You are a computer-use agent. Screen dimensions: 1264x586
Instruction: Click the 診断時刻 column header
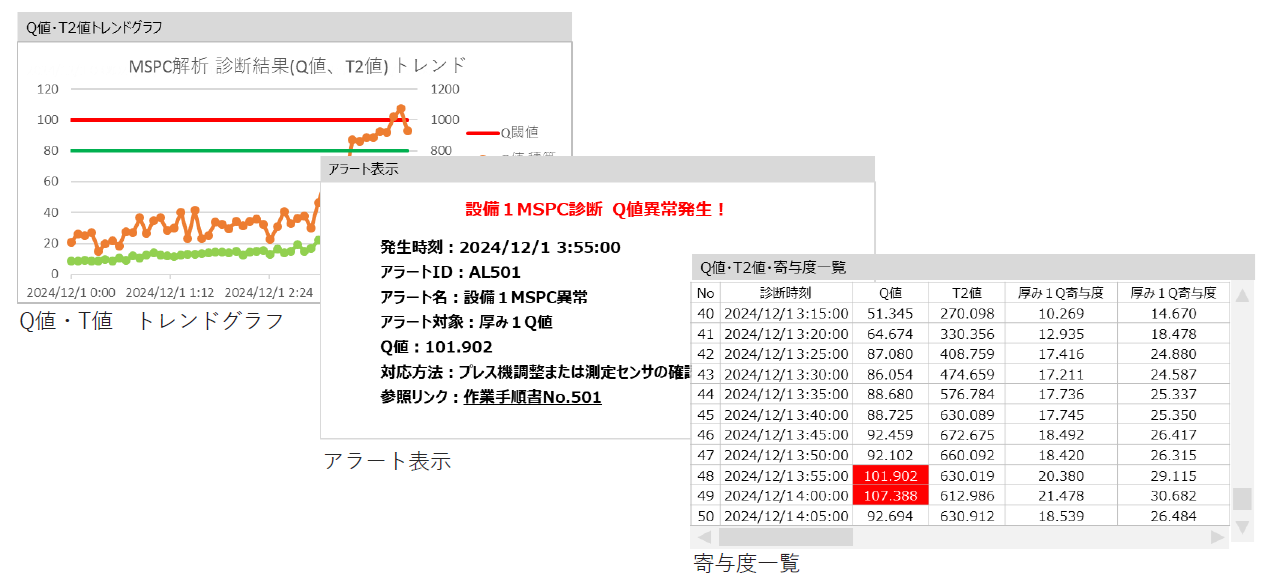785,292
